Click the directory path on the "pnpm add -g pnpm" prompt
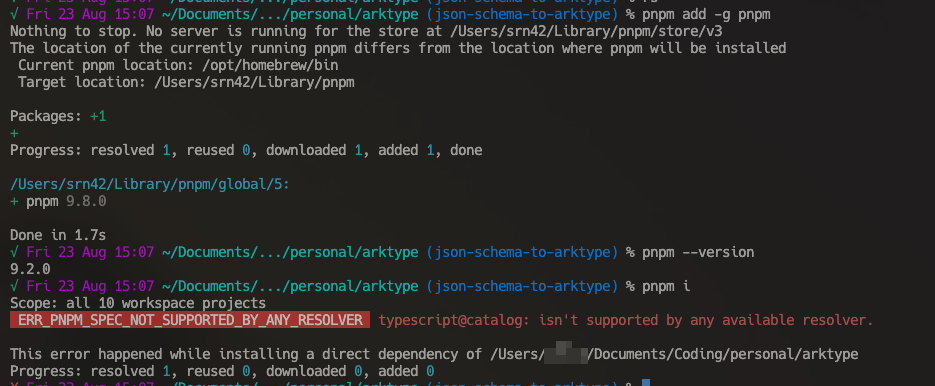Image resolution: width=935 pixels, height=386 pixels. pos(290,14)
